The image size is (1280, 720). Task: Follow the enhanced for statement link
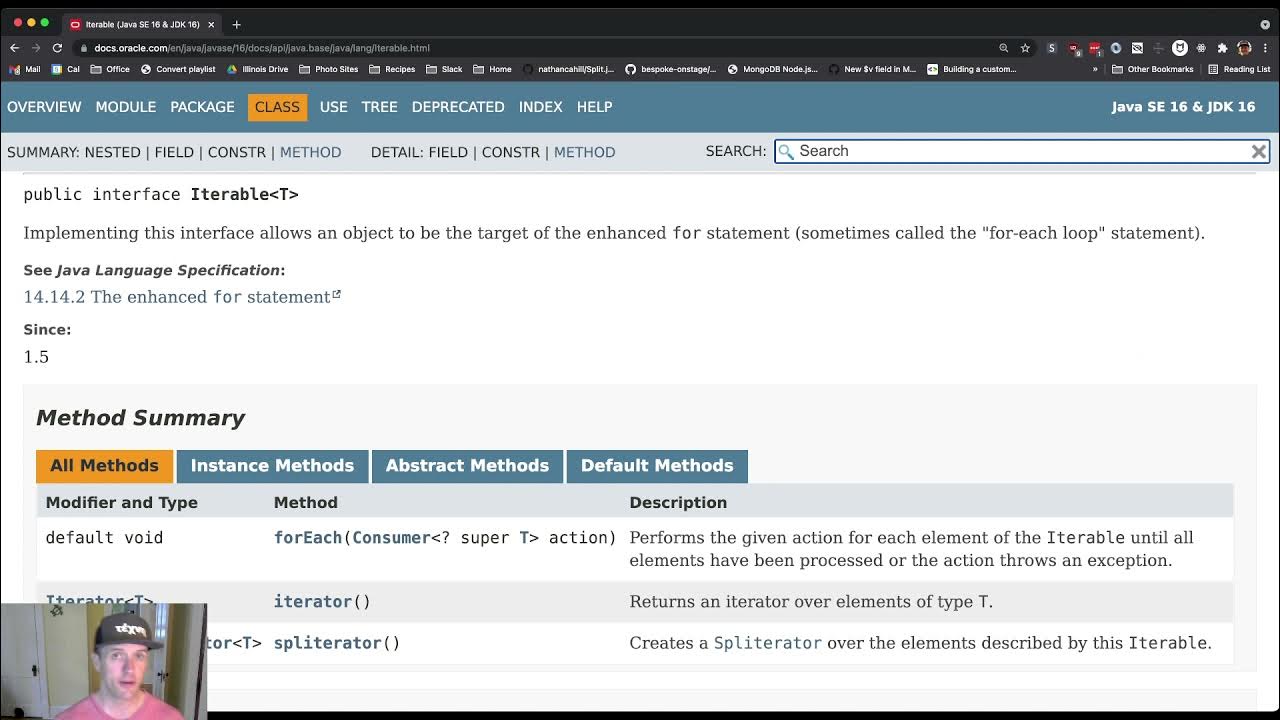click(x=181, y=297)
